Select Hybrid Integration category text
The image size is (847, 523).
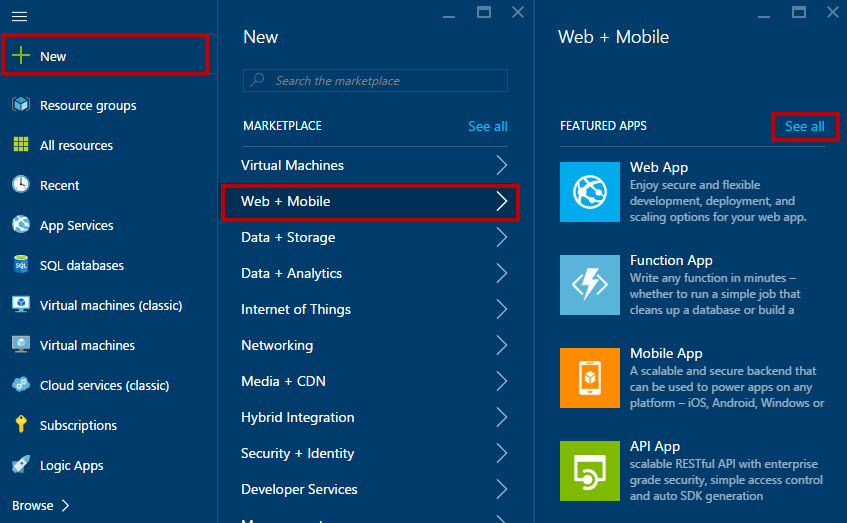[298, 417]
